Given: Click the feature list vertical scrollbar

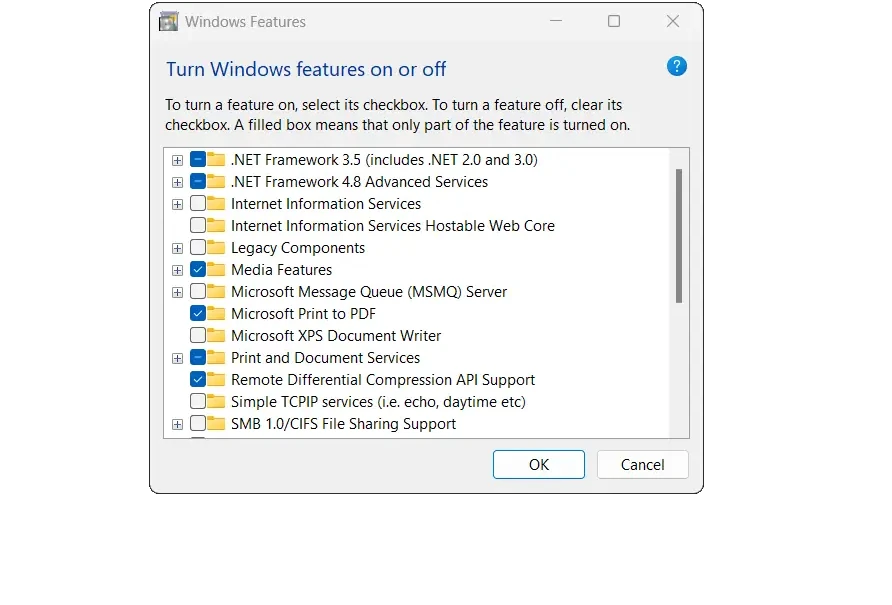Looking at the screenshot, I should pyautogui.click(x=679, y=236).
